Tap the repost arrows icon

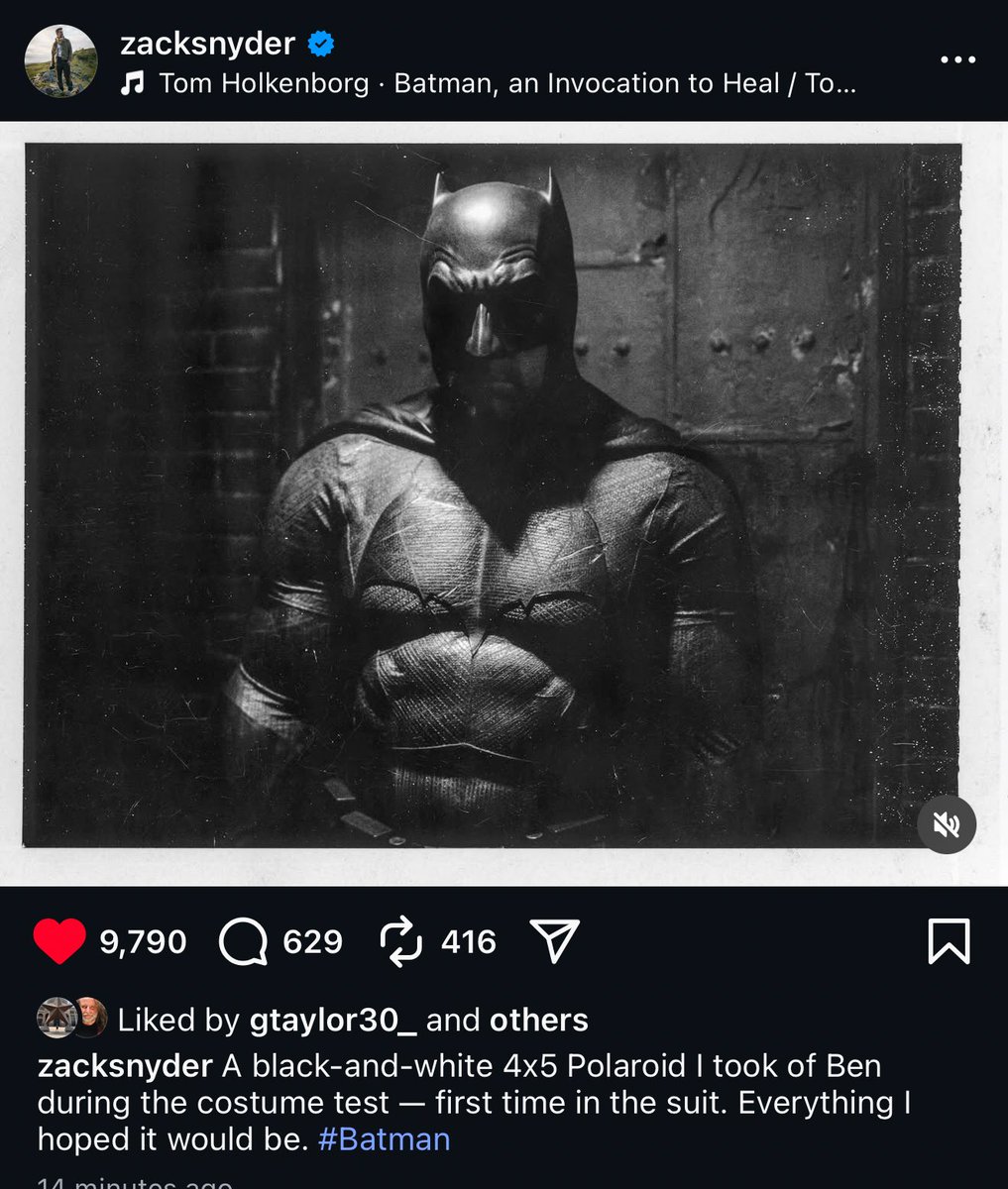(x=401, y=941)
